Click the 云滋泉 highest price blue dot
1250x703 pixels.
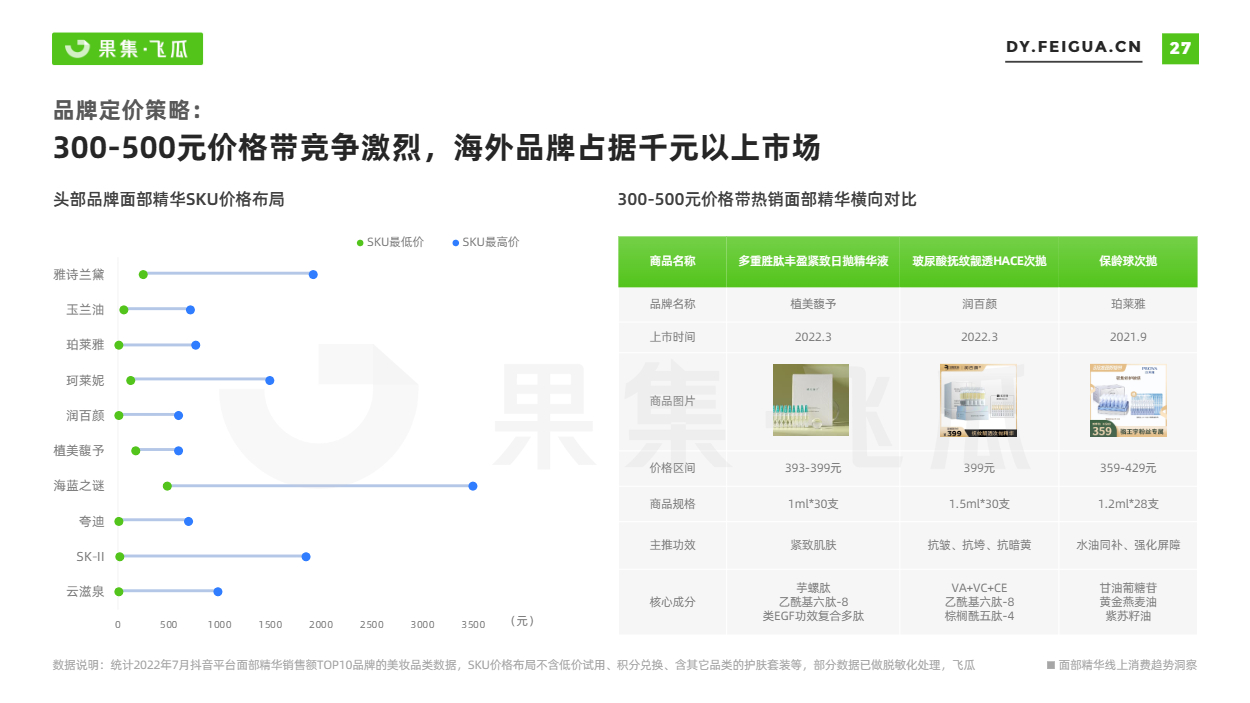coord(218,592)
